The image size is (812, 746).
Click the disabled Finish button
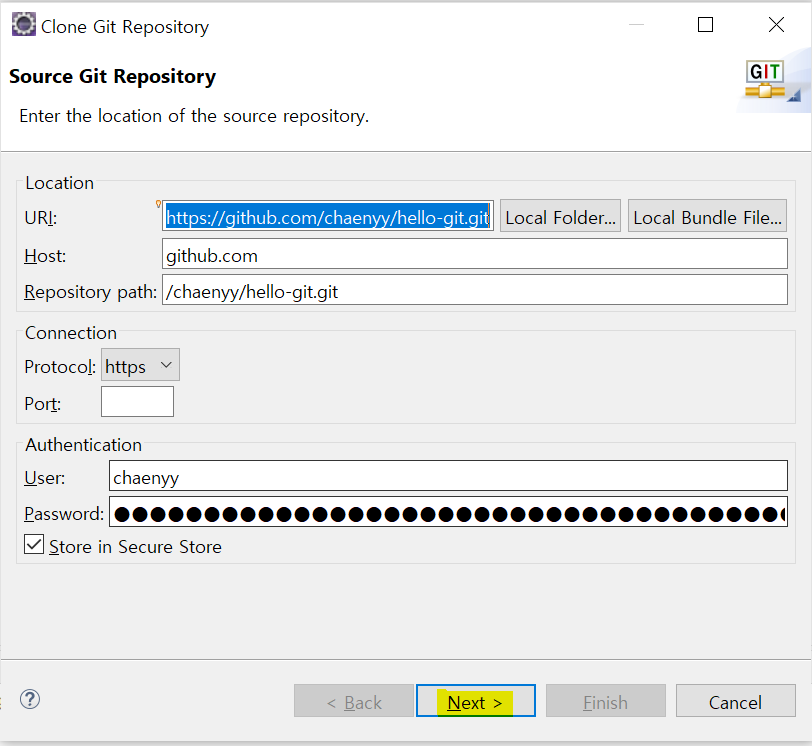click(605, 701)
